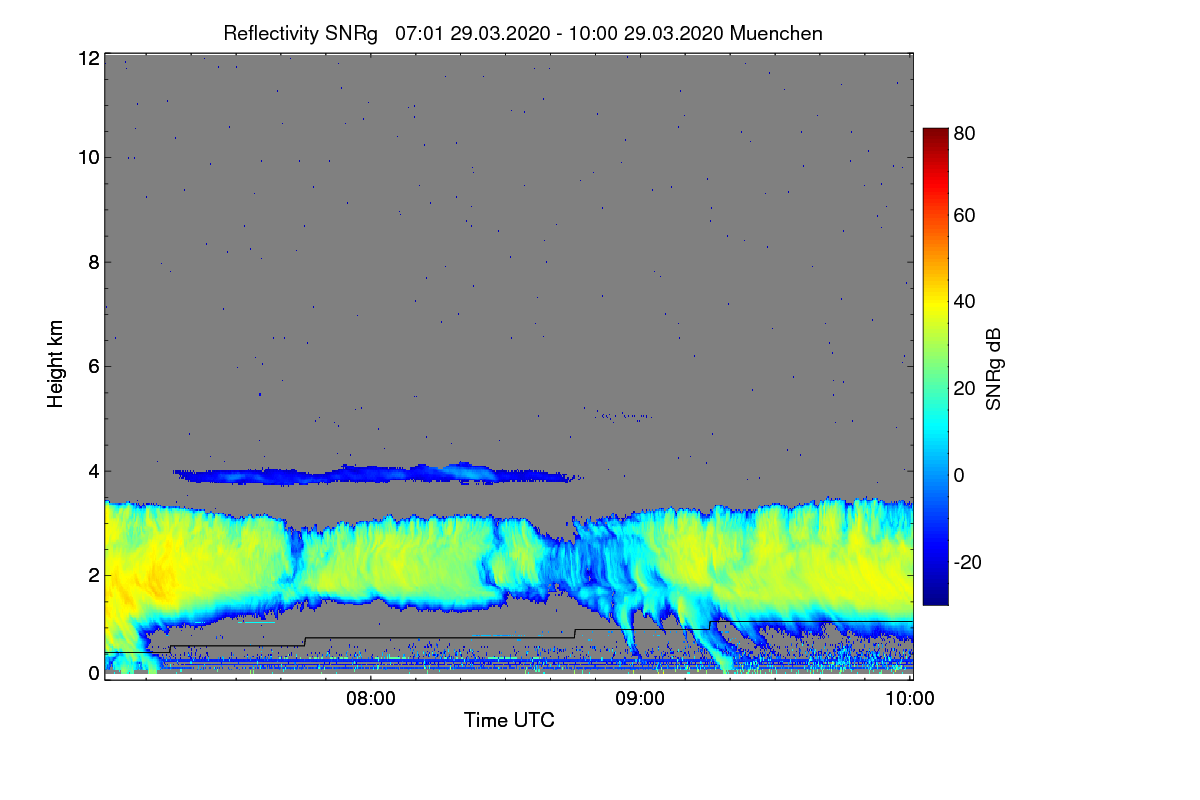Click the 08:00 time tick label

click(x=370, y=698)
